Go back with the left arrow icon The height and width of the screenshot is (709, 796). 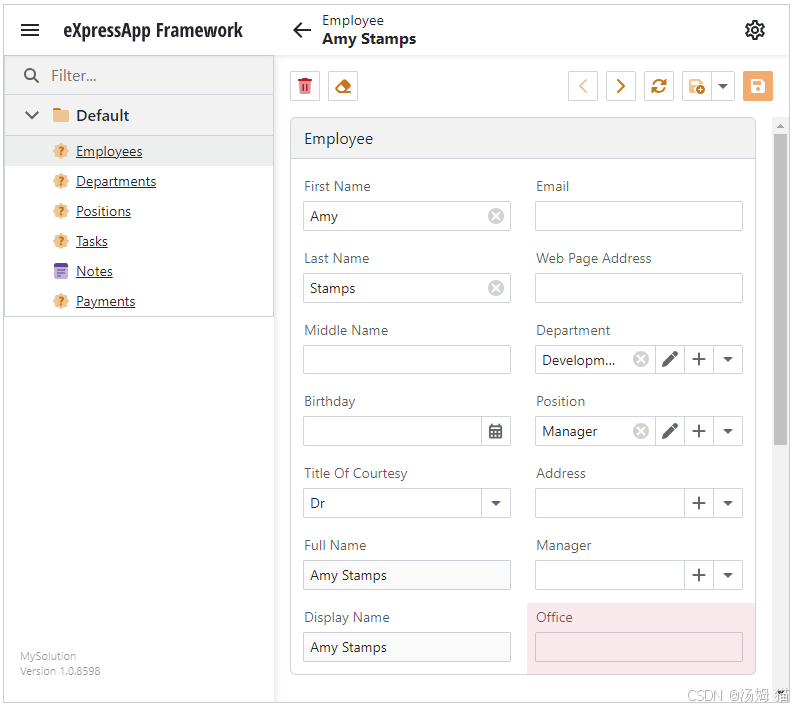coord(302,30)
